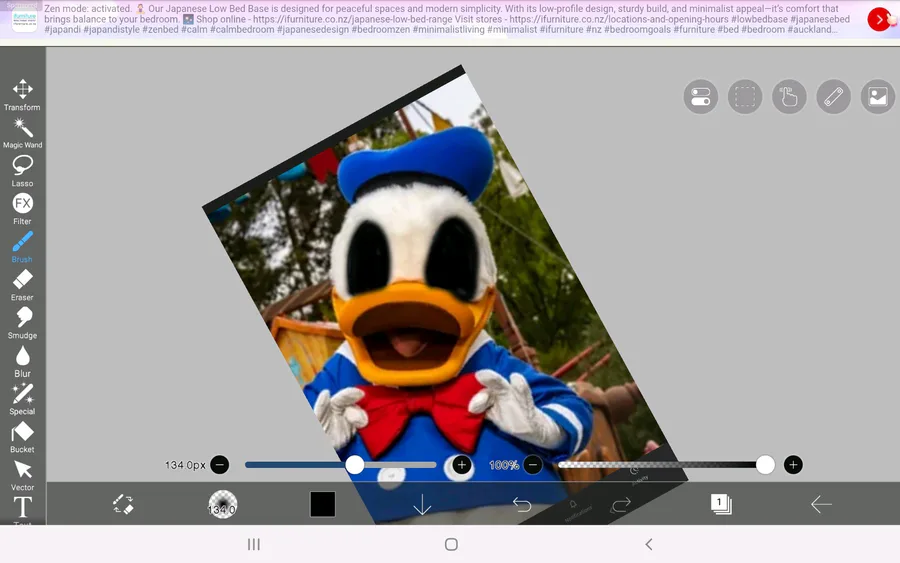The height and width of the screenshot is (563, 900).
Task: Select the Text tool
Action: 22,510
